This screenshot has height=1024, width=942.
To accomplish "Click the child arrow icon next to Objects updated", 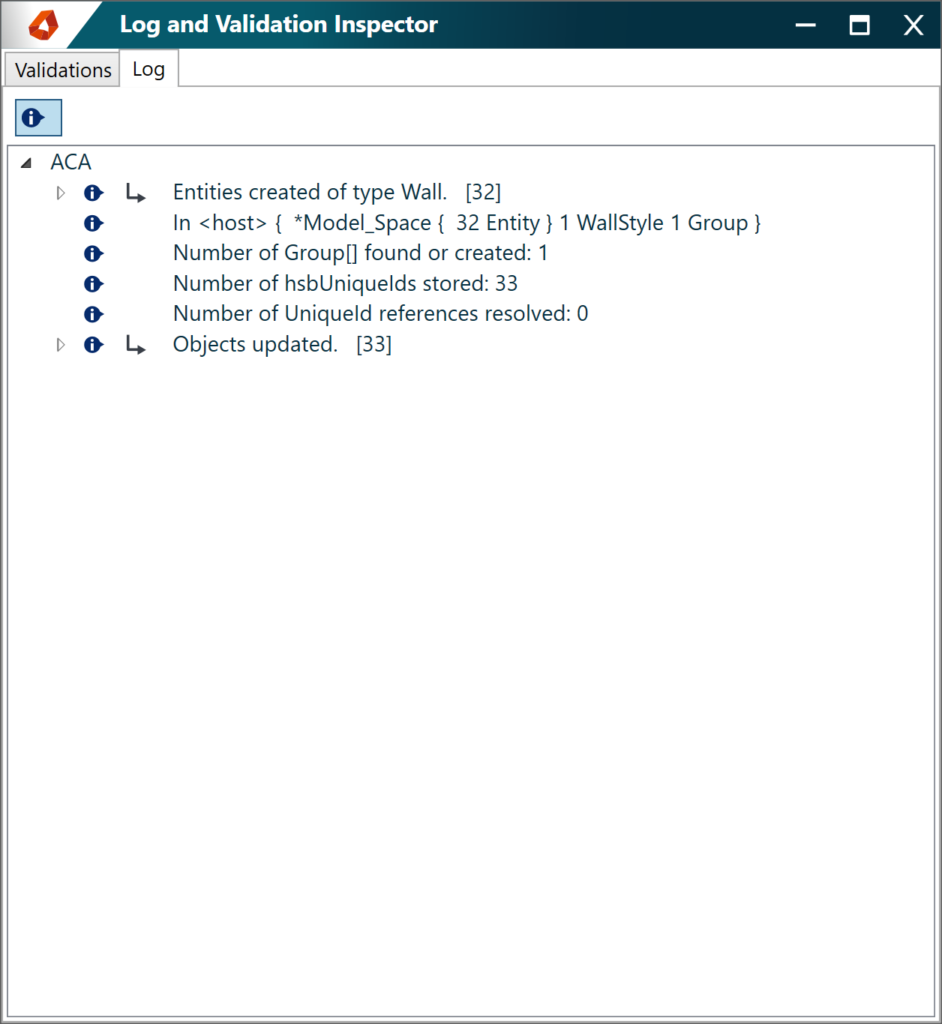I will pos(135,345).
